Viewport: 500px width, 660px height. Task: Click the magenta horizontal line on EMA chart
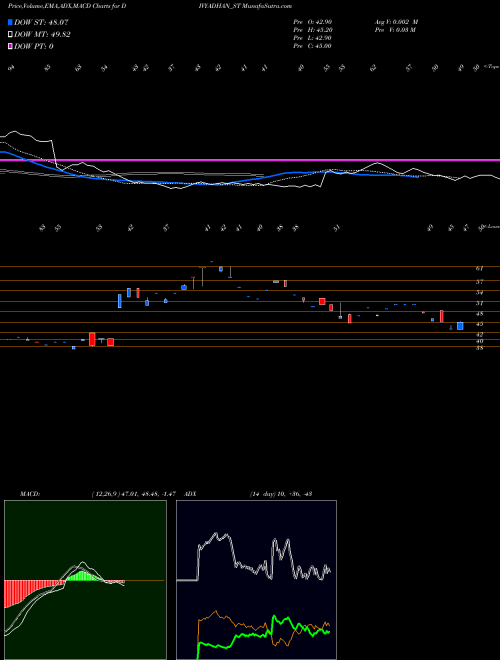tap(250, 160)
